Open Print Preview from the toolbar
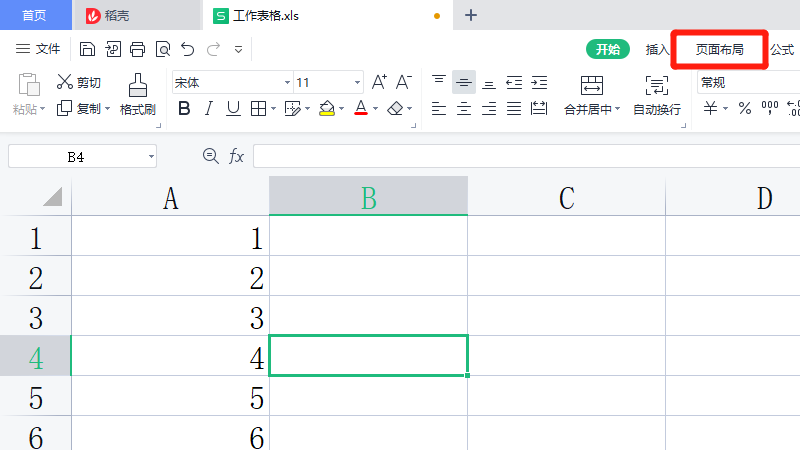This screenshot has width=800, height=450. tap(162, 49)
